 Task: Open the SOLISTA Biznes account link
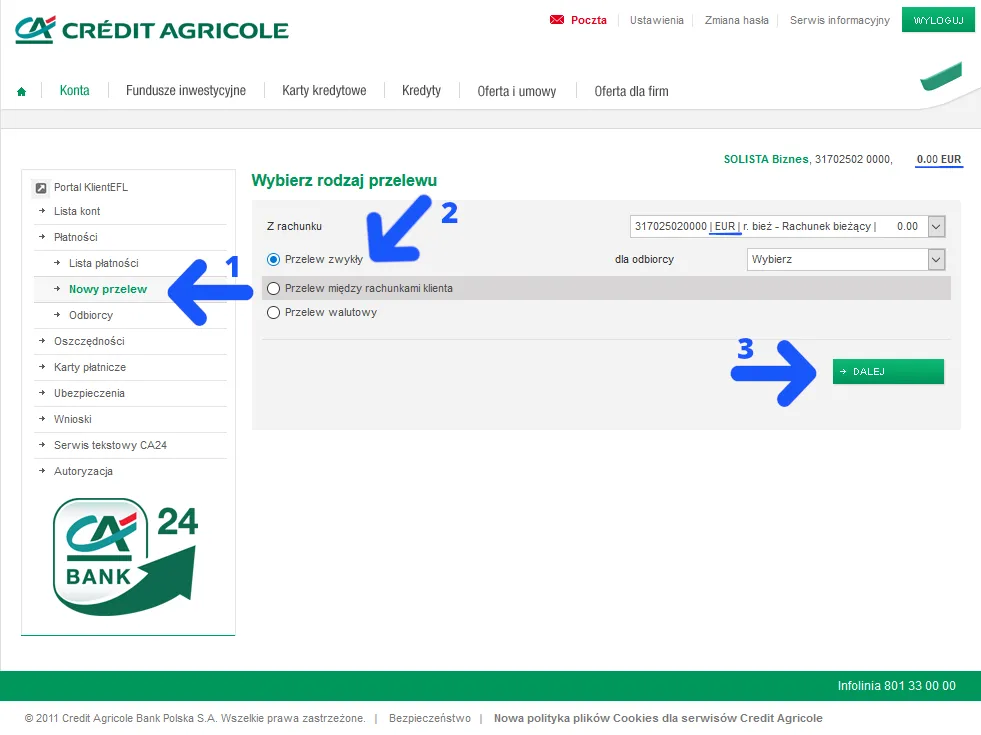(x=764, y=158)
